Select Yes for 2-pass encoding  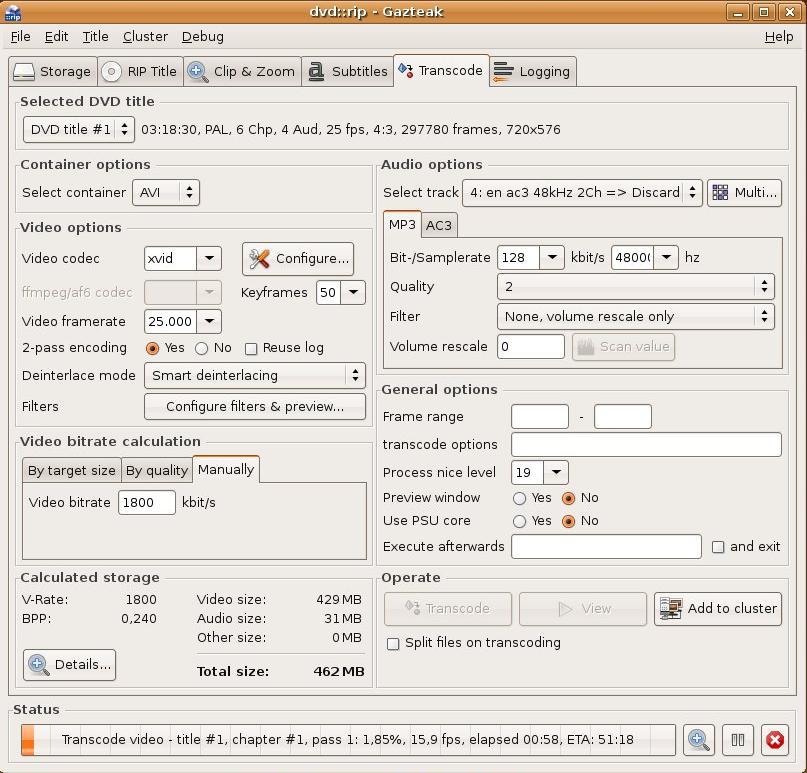pyautogui.click(x=152, y=348)
